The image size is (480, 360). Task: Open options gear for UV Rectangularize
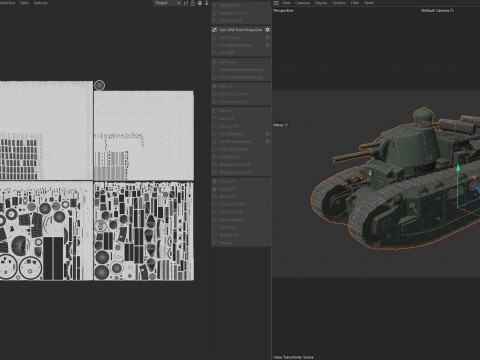point(267,141)
